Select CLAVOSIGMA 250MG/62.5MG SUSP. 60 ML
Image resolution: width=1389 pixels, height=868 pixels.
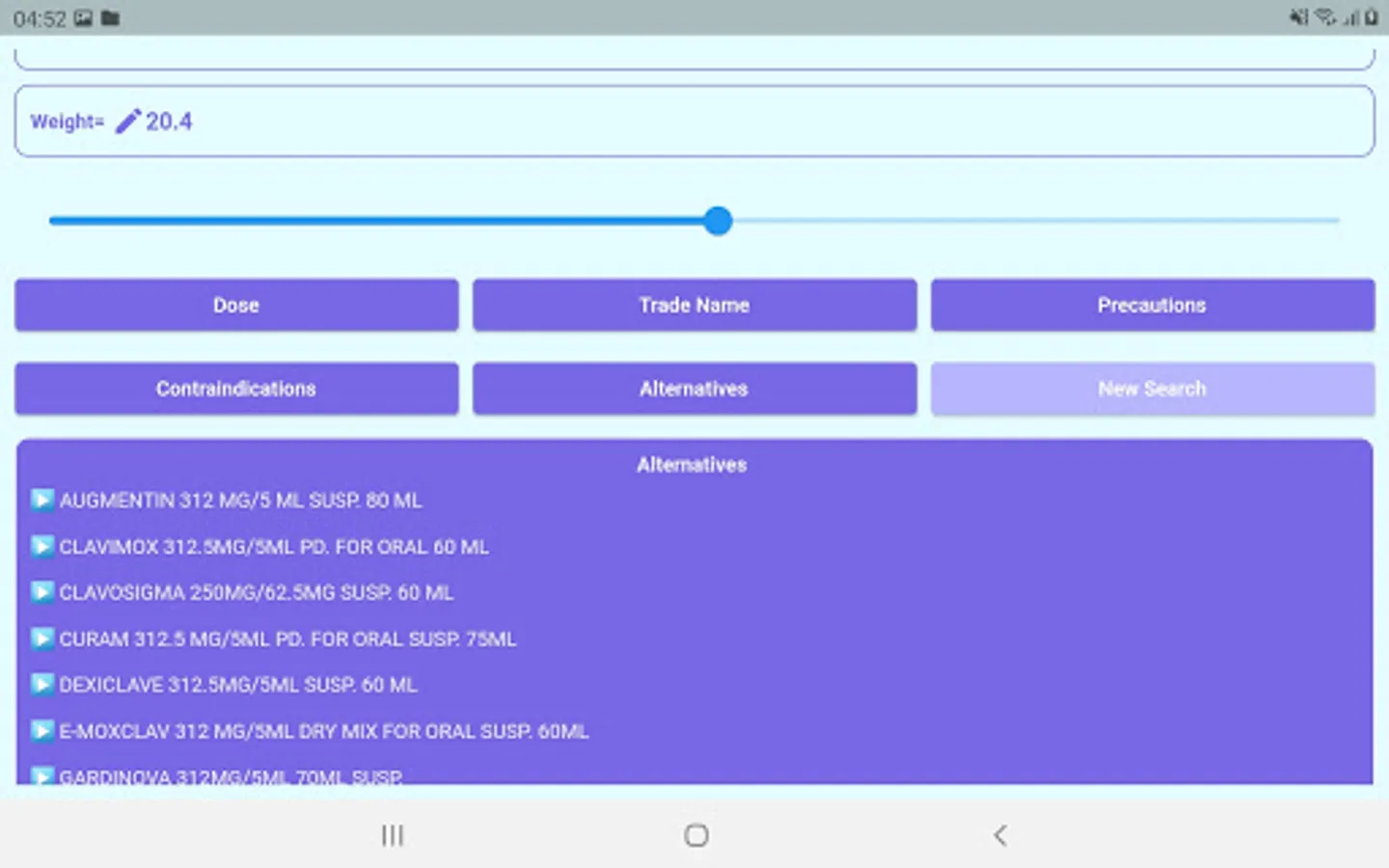pos(256,592)
